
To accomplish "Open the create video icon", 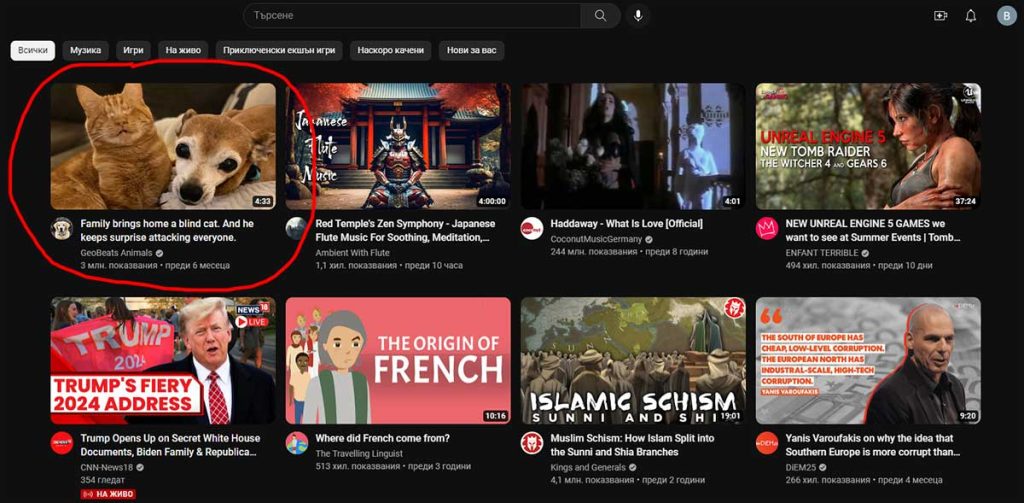I will [x=940, y=16].
